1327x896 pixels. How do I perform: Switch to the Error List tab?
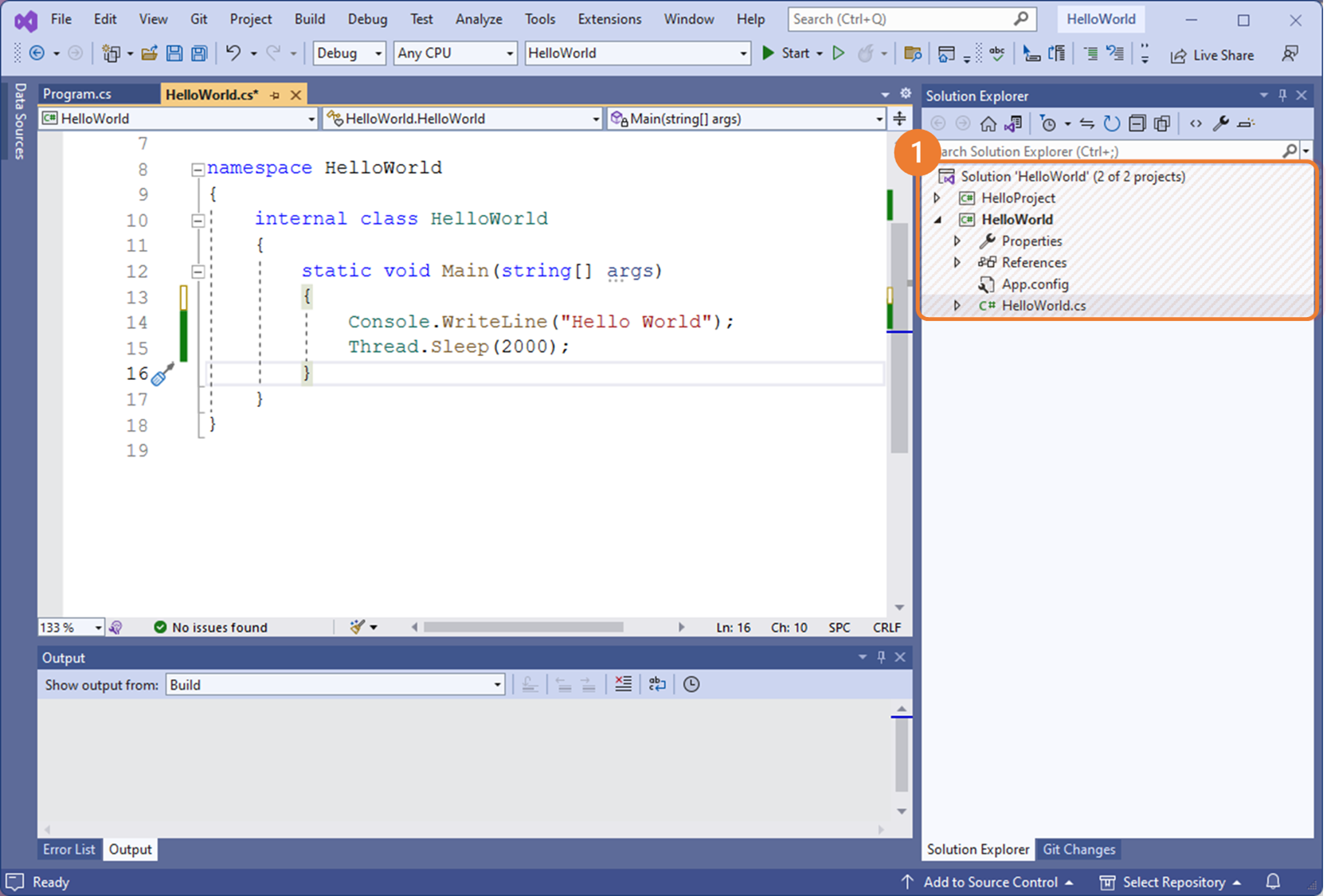tap(69, 849)
